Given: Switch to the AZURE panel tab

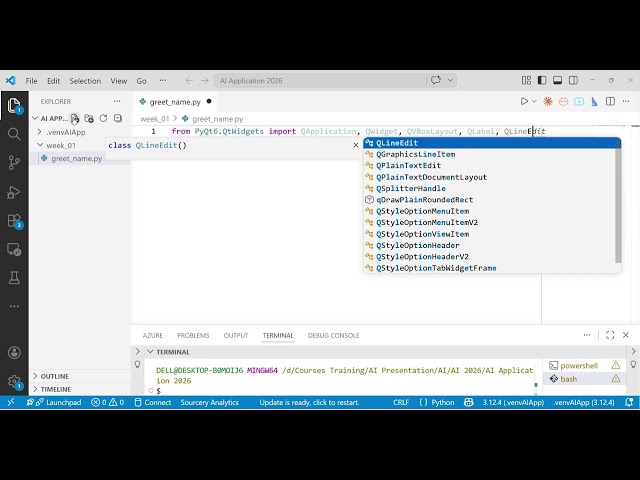Looking at the screenshot, I should (x=153, y=335).
